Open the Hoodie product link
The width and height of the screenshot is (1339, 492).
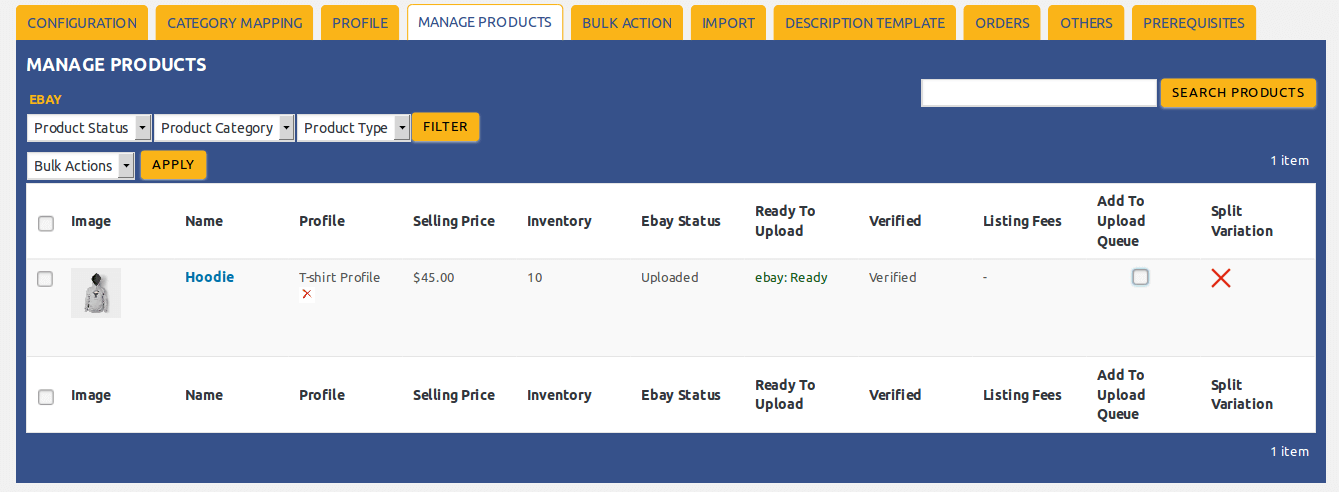point(209,277)
